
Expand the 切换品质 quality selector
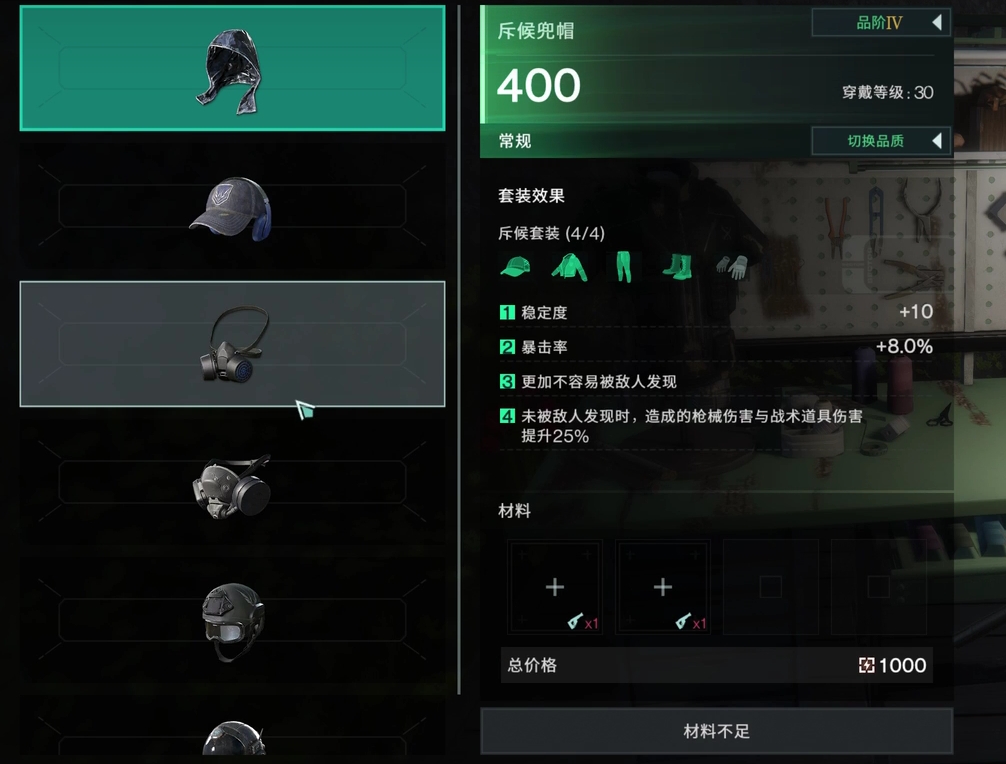click(x=881, y=141)
